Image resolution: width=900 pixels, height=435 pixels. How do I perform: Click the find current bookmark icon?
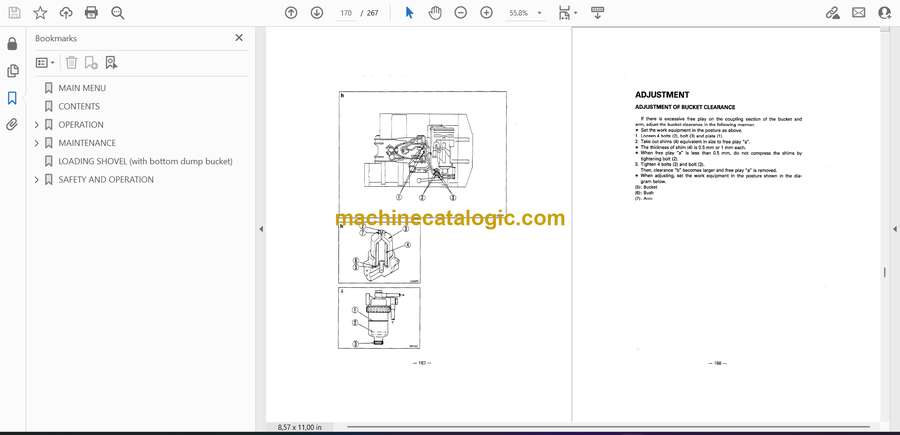pos(111,63)
